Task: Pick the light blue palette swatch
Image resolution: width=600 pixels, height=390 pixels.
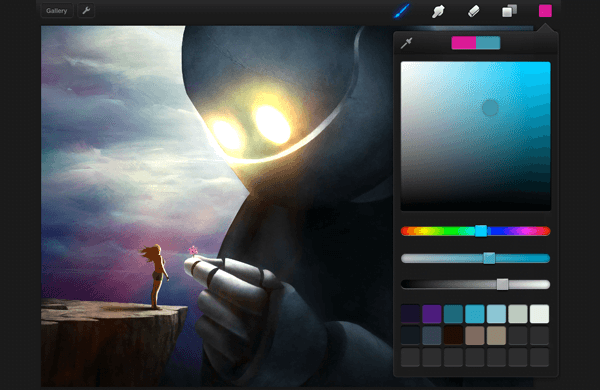Action: (x=496, y=314)
